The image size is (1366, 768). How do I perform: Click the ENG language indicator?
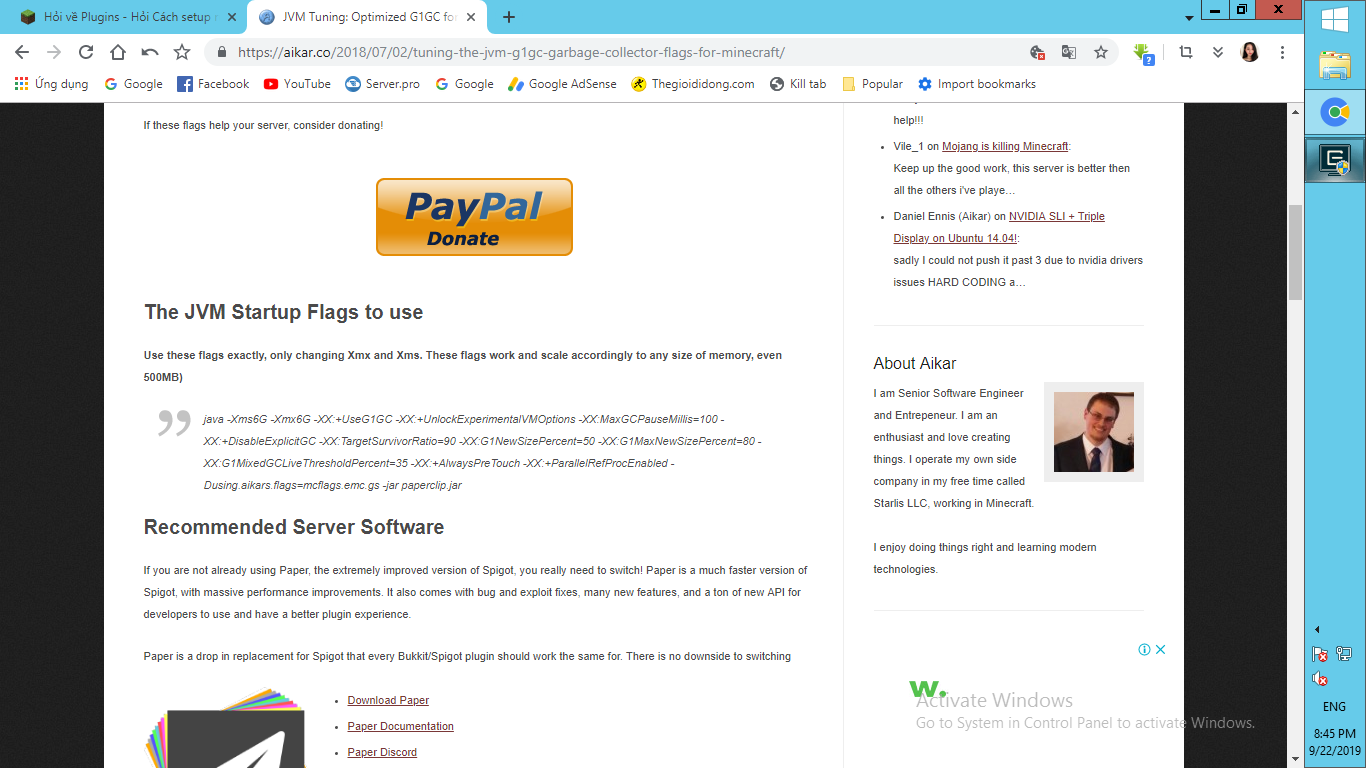[1334, 706]
